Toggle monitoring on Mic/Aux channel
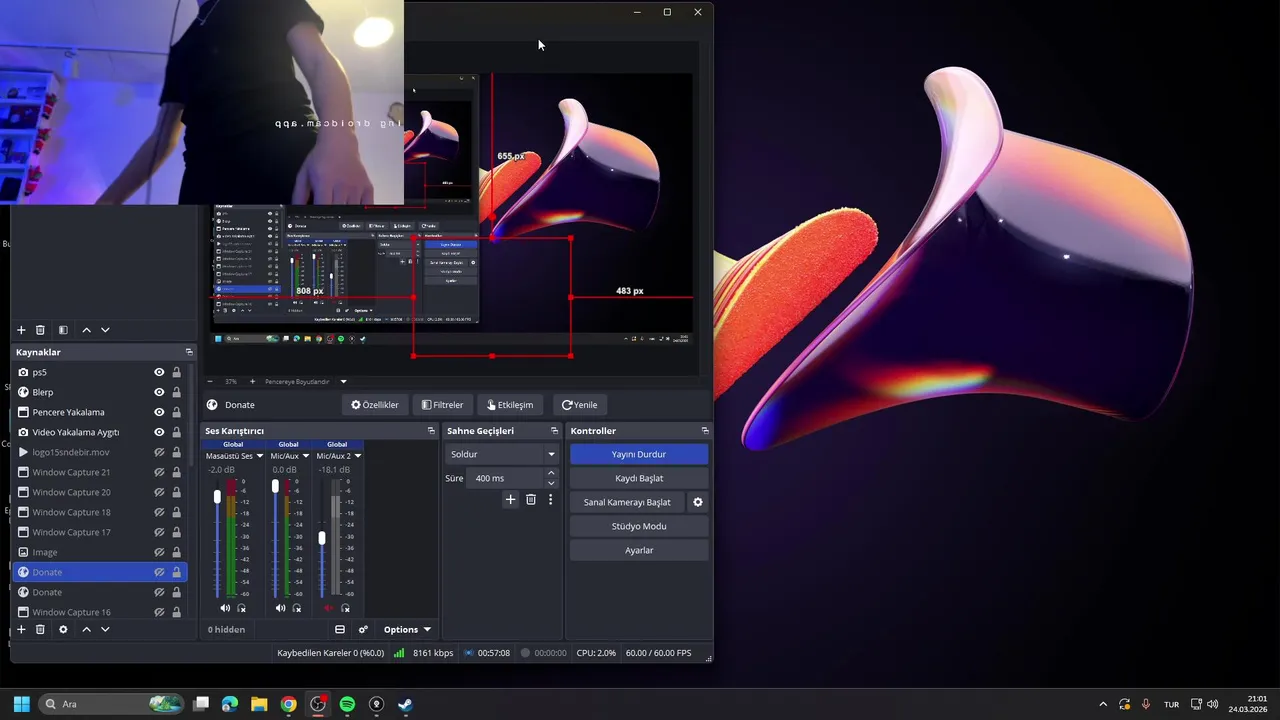This screenshot has height=720, width=1280. (297, 608)
